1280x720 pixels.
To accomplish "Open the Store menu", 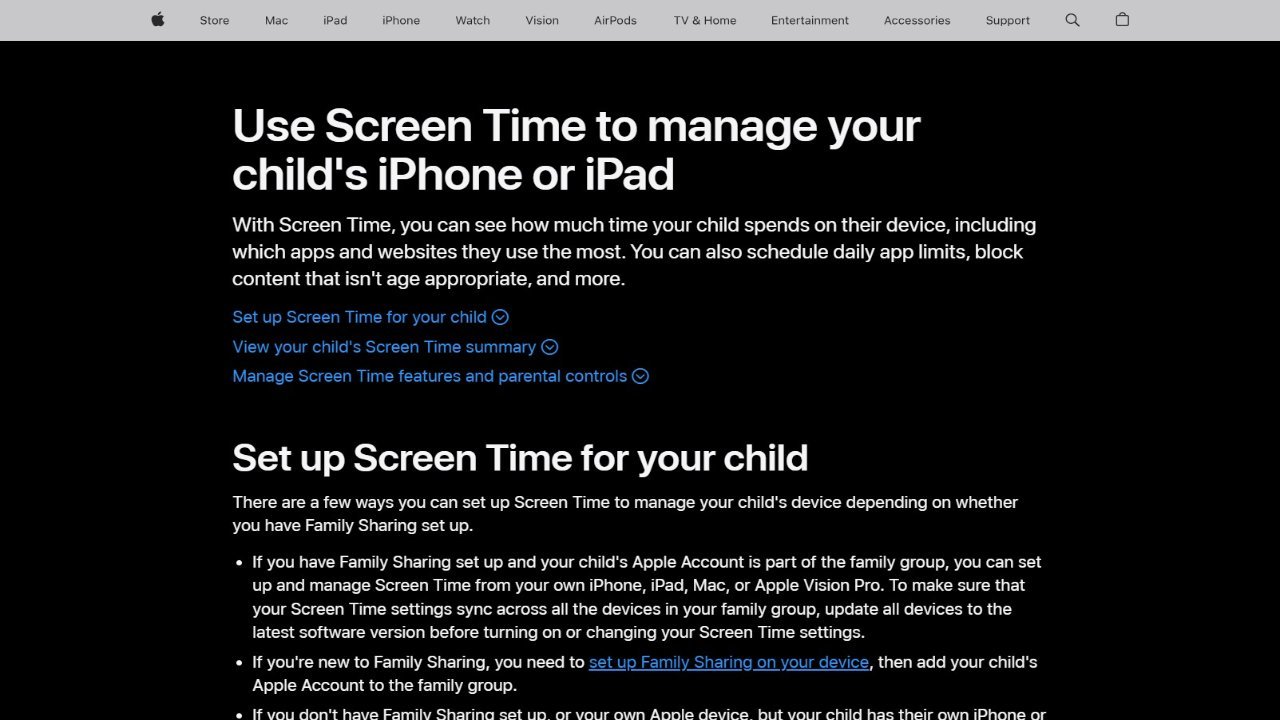I will [x=214, y=20].
